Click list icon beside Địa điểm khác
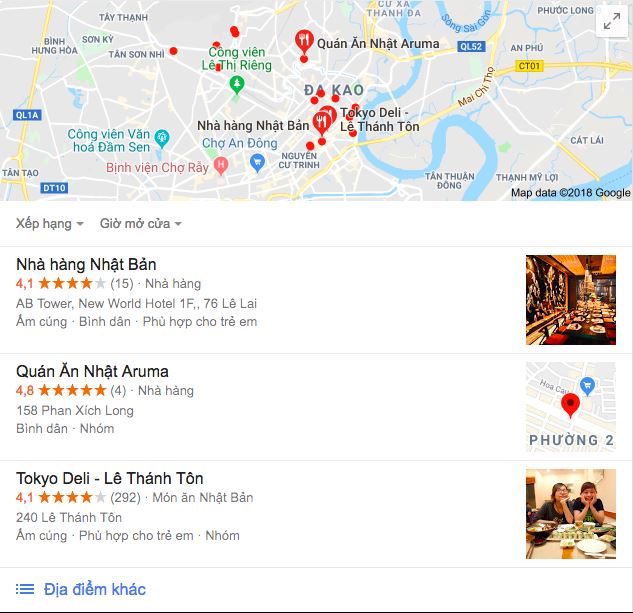The width and height of the screenshot is (633, 613). [25, 589]
